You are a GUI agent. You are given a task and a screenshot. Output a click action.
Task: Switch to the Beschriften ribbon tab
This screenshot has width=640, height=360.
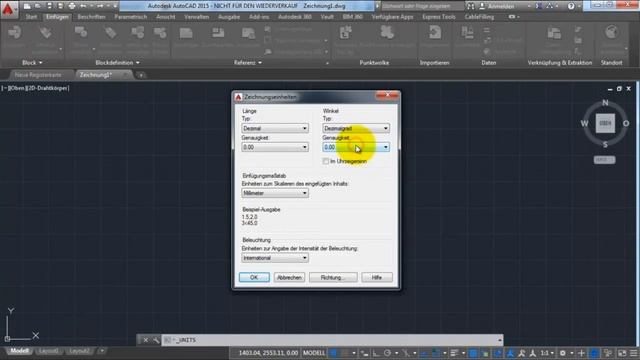91,17
